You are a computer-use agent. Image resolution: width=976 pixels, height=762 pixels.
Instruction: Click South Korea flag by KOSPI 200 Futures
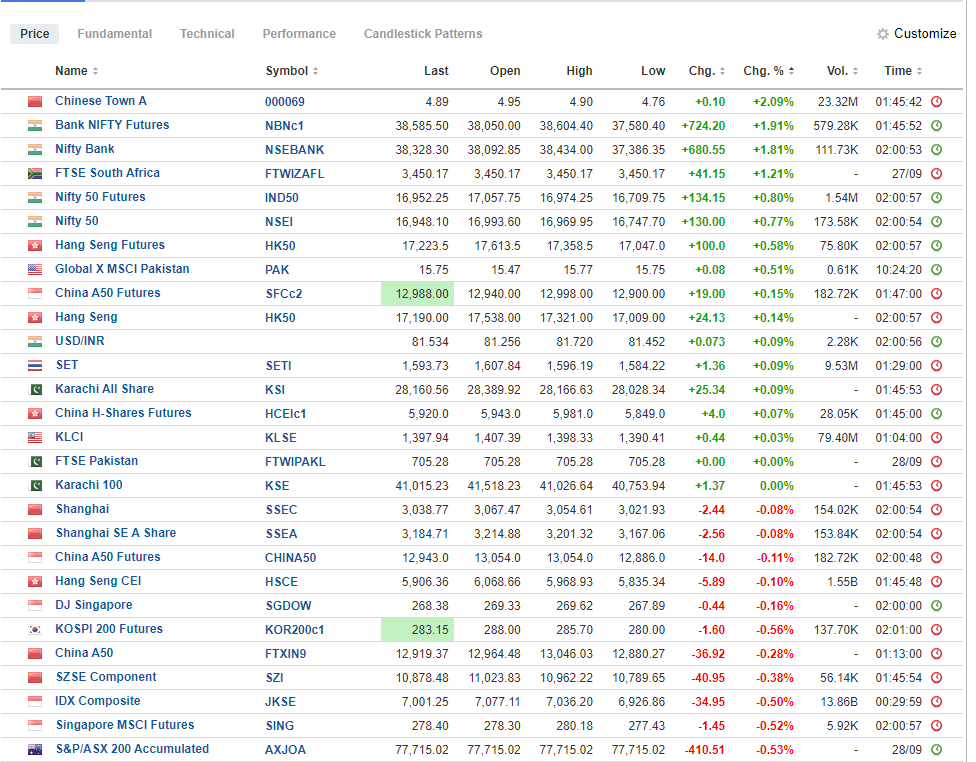(x=35, y=630)
